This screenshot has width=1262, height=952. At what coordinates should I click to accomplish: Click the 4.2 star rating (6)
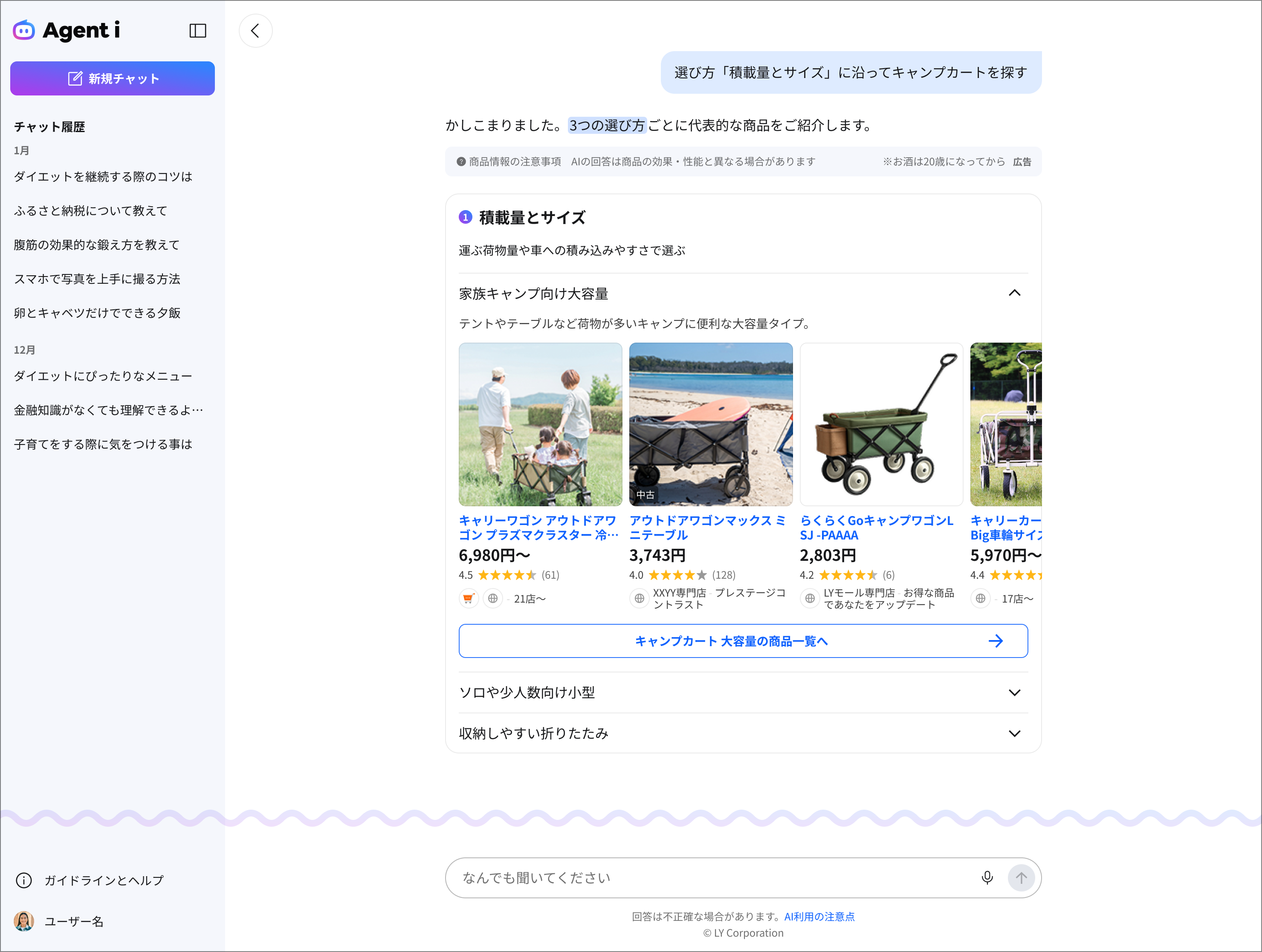point(847,575)
